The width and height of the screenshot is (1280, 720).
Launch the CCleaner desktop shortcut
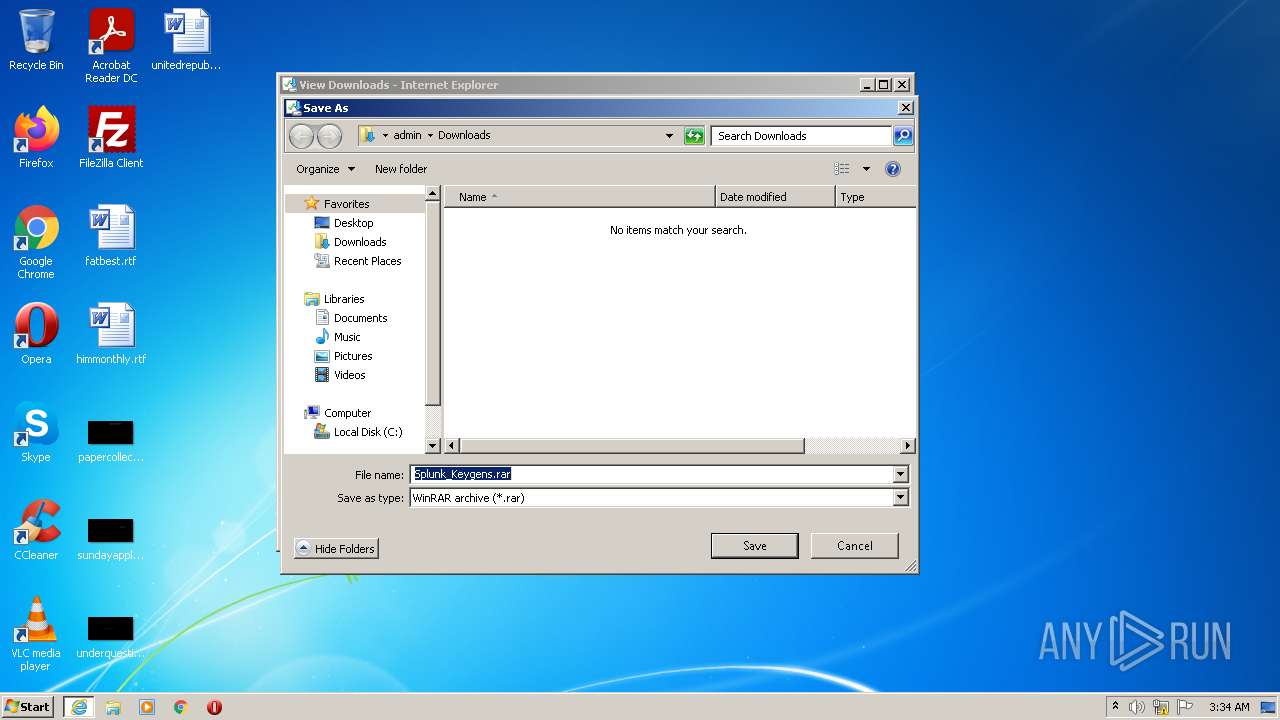36,530
